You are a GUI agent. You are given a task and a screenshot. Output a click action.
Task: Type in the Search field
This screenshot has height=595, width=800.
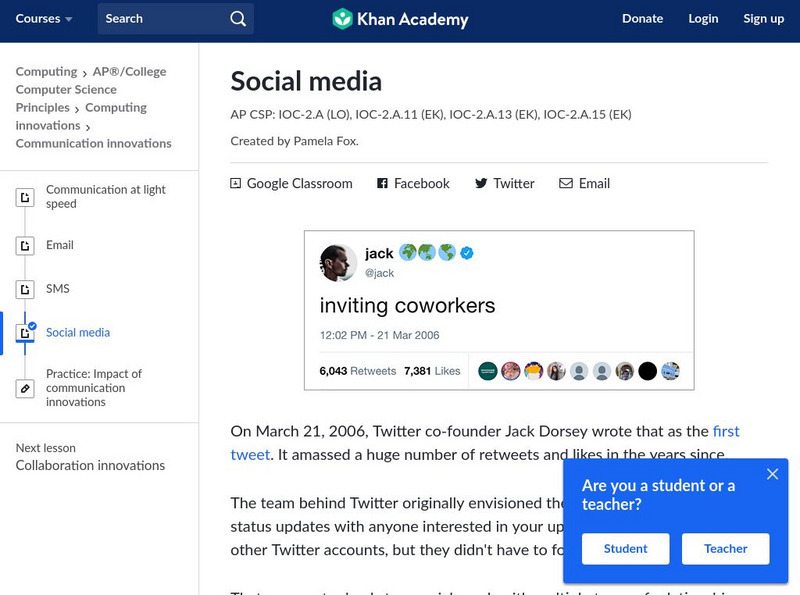(160, 19)
